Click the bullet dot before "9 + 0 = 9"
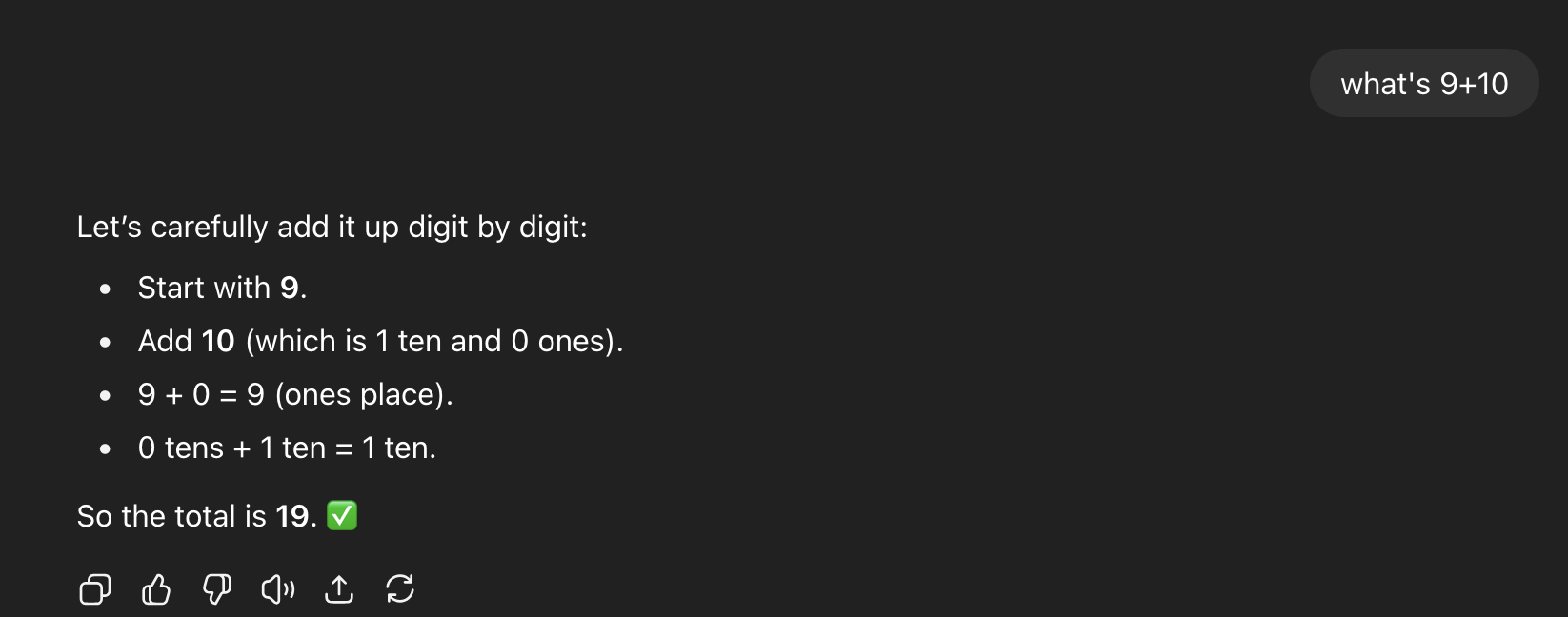Image resolution: width=1568 pixels, height=617 pixels. point(105,395)
